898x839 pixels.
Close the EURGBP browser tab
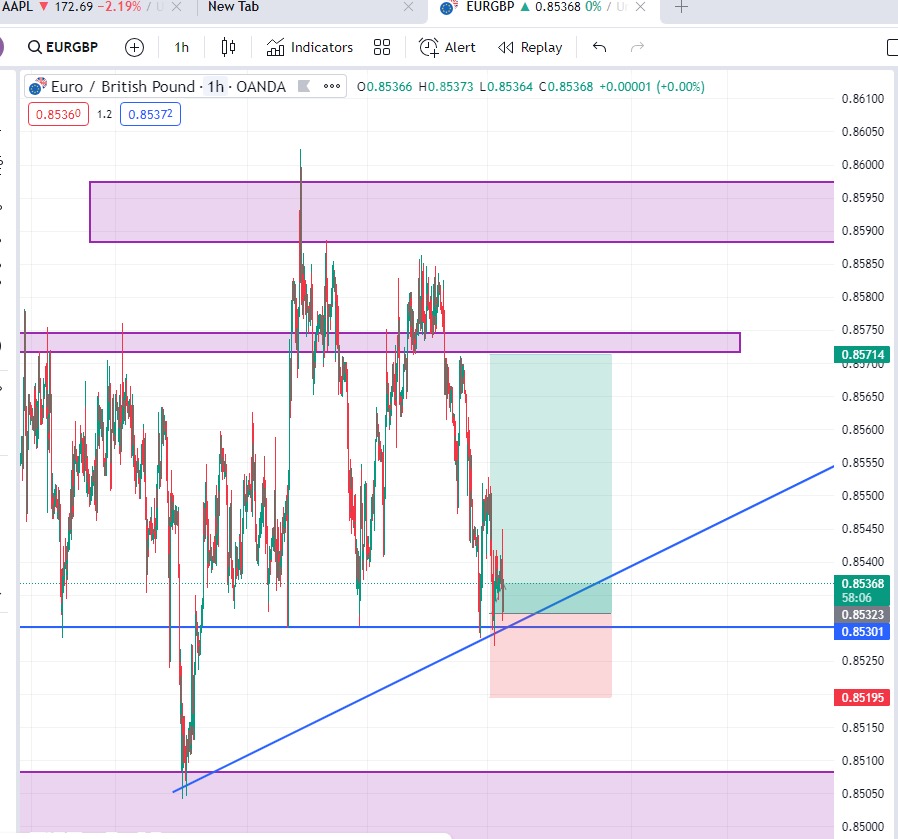tap(641, 7)
